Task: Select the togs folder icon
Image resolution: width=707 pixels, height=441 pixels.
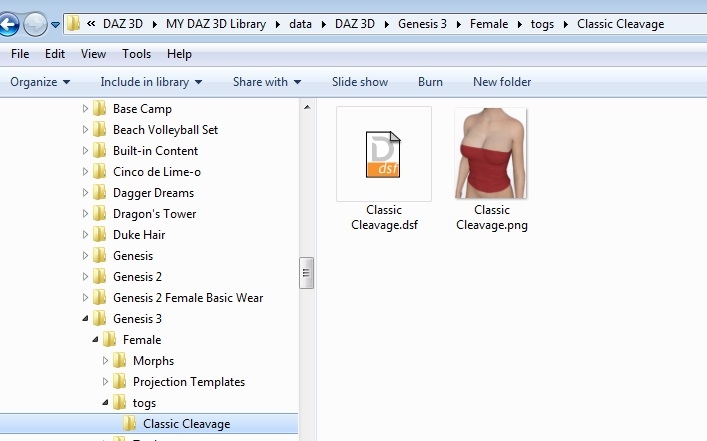Action: click(119, 403)
